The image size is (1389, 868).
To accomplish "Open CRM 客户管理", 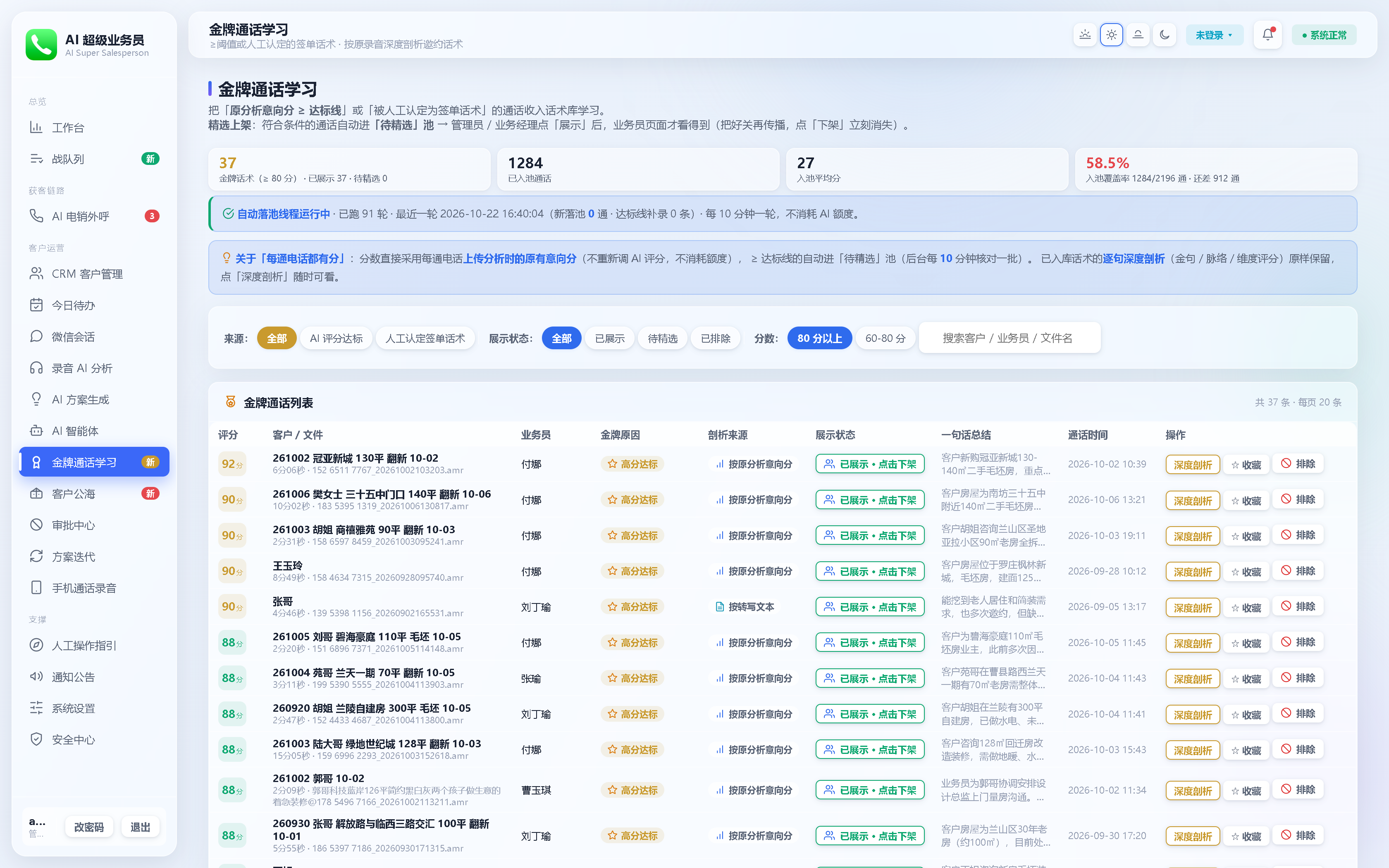I will 95,274.
